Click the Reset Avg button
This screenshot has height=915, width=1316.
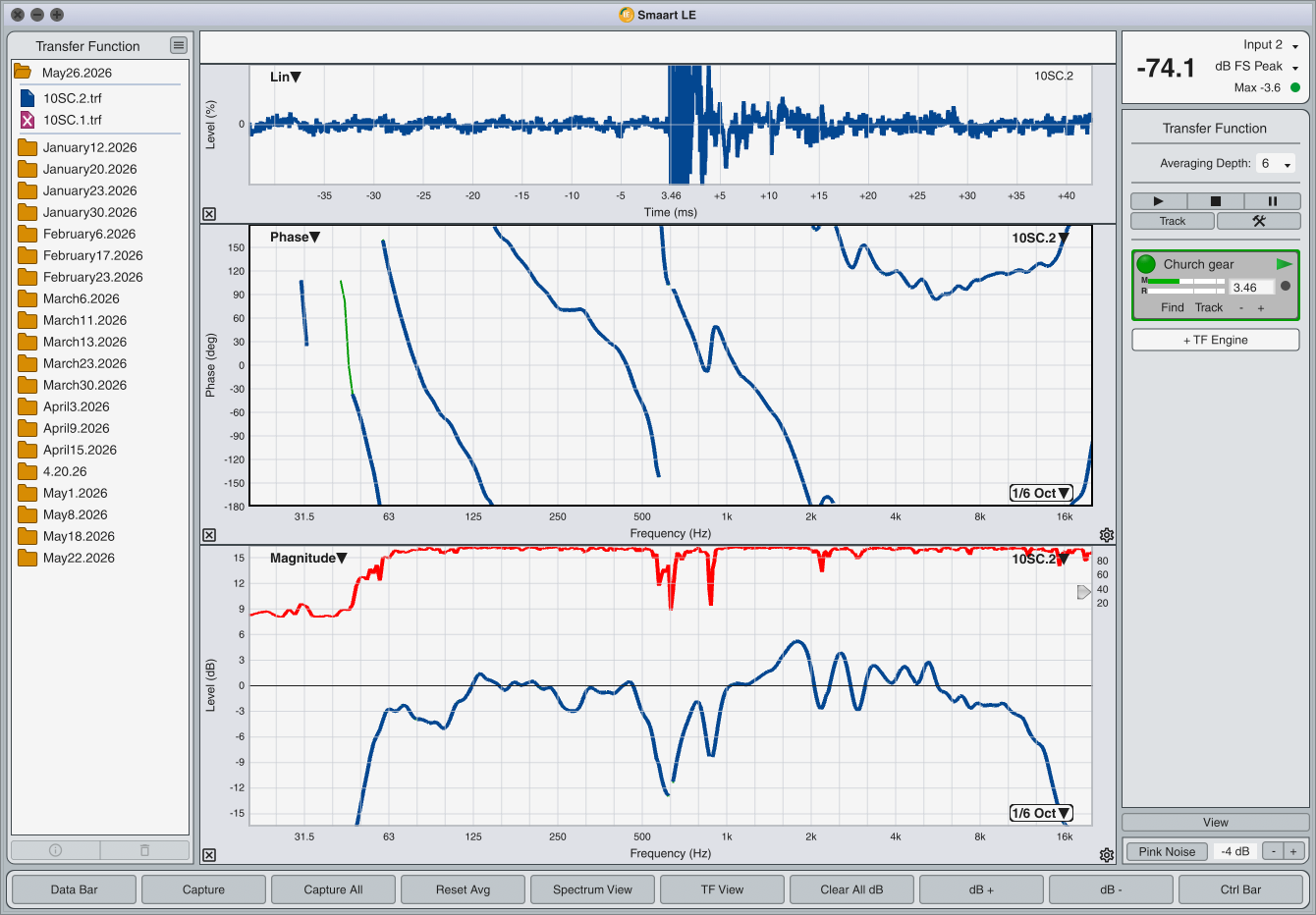[x=464, y=889]
